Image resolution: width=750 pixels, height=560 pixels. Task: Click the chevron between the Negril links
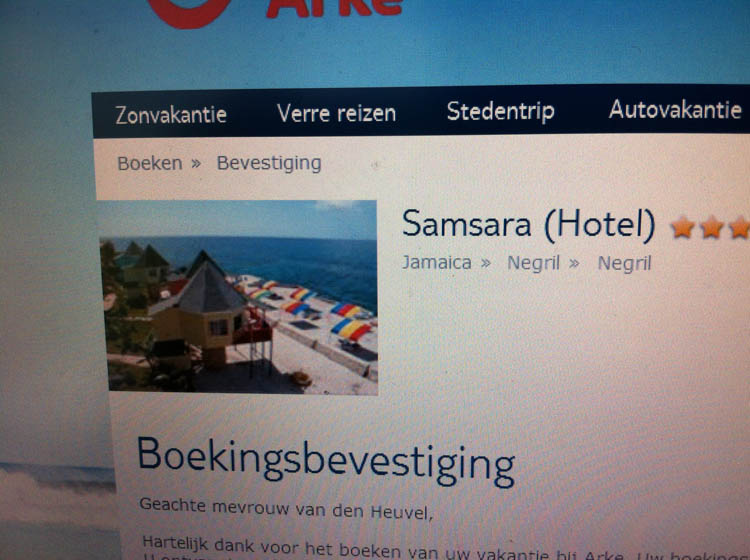click(574, 264)
